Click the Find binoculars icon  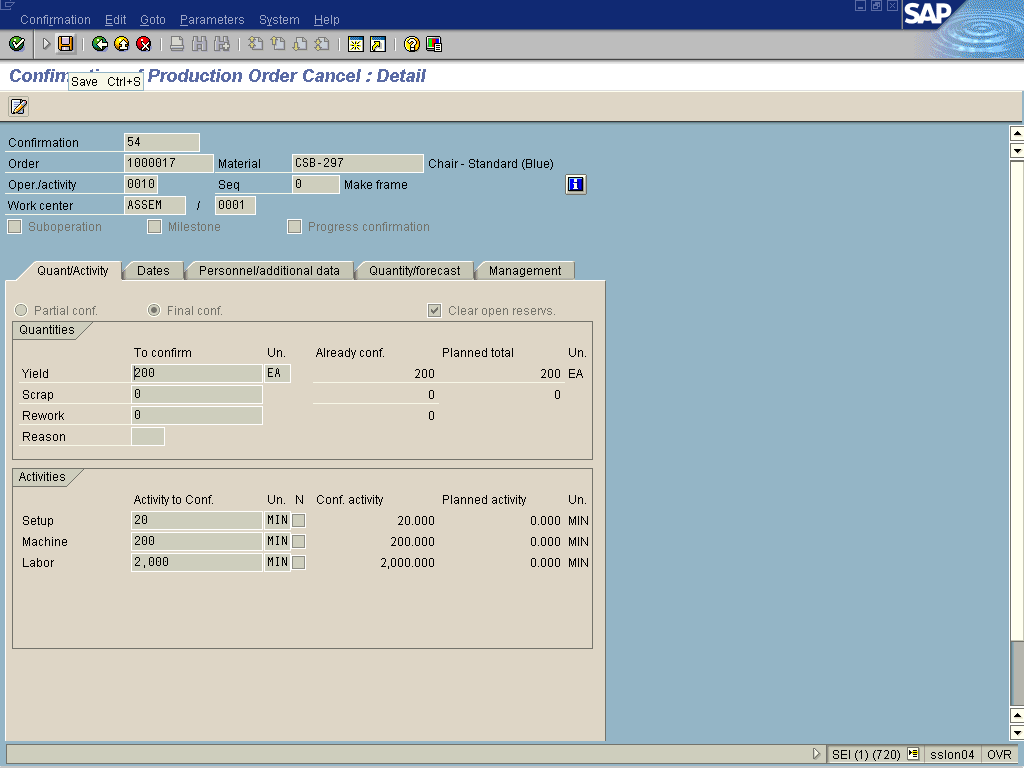199,44
